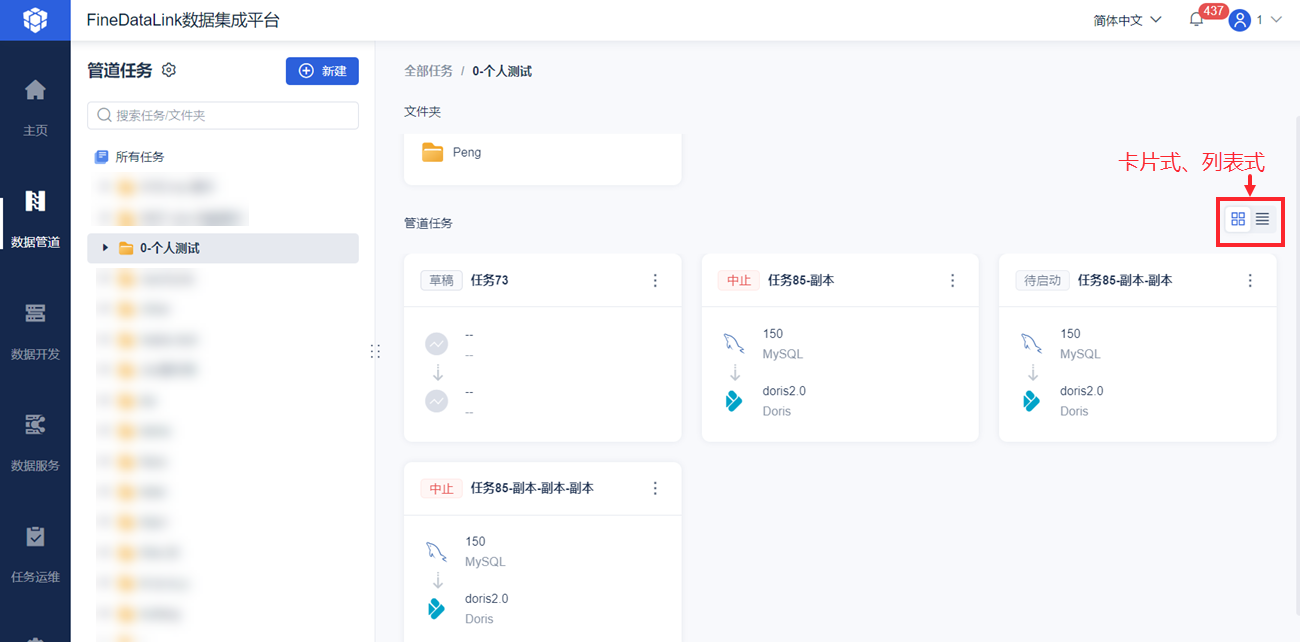This screenshot has height=642, width=1300.
Task: Open the 简体中文 language dropdown
Action: pos(1127,20)
